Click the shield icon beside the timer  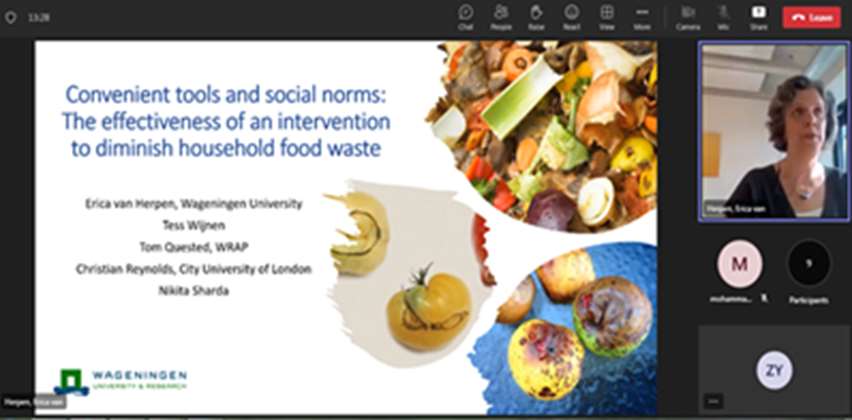click(x=10, y=17)
